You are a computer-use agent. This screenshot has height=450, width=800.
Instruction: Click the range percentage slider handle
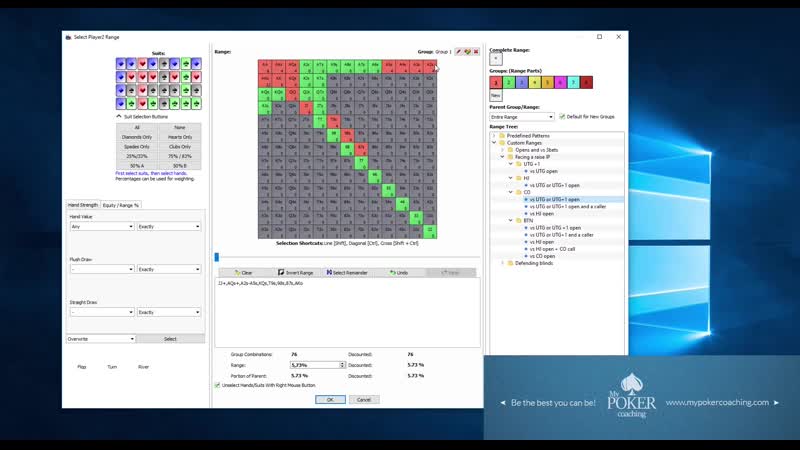pos(217,257)
